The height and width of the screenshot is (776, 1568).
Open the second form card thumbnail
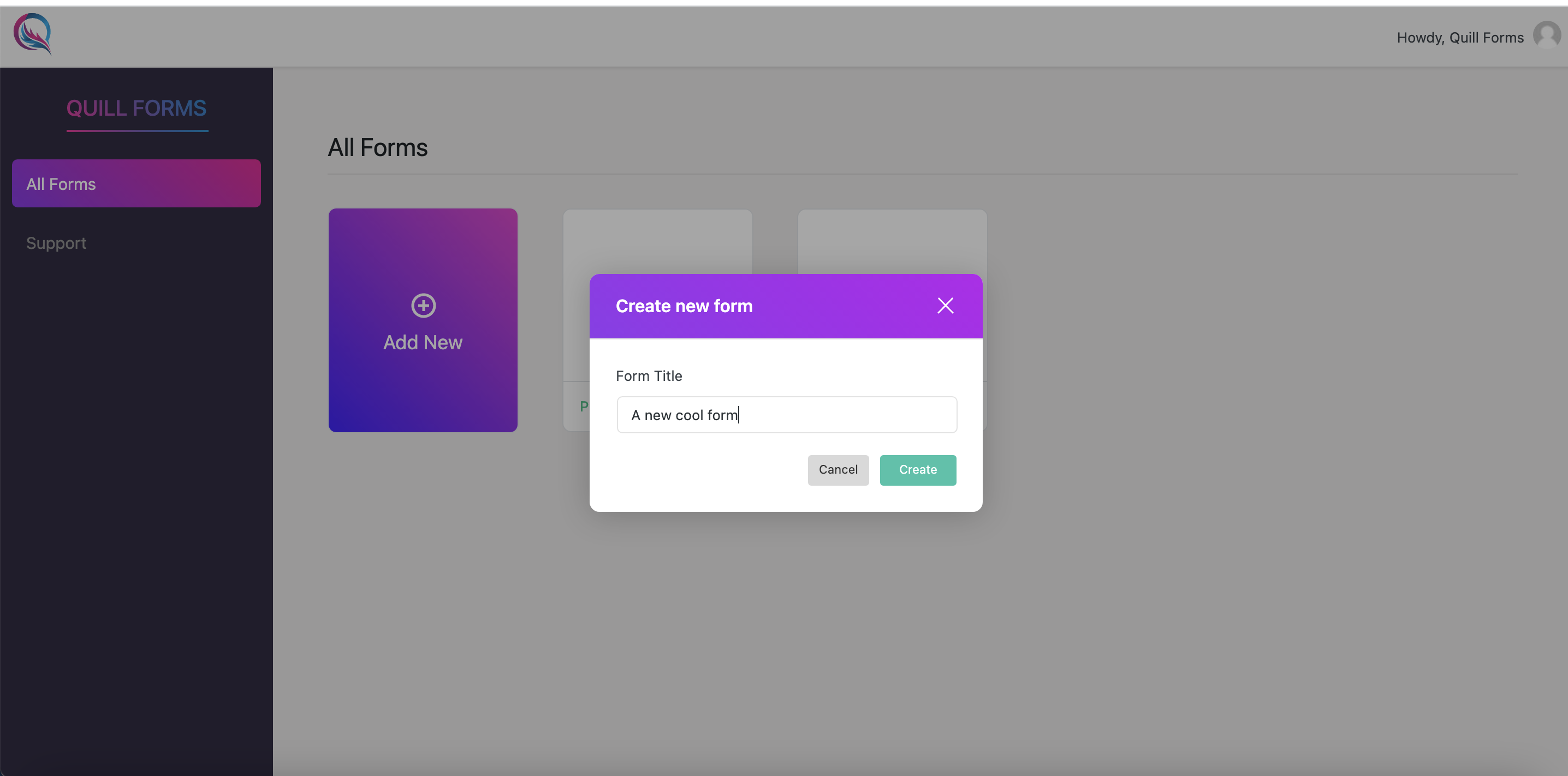892,242
